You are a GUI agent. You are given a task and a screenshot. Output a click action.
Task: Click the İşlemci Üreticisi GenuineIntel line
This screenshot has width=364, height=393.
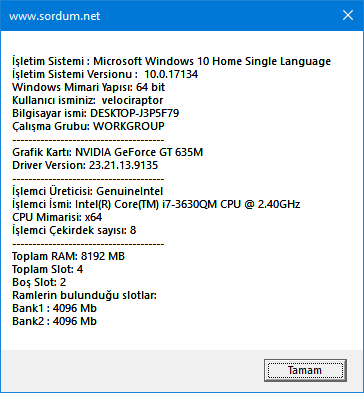click(88, 191)
